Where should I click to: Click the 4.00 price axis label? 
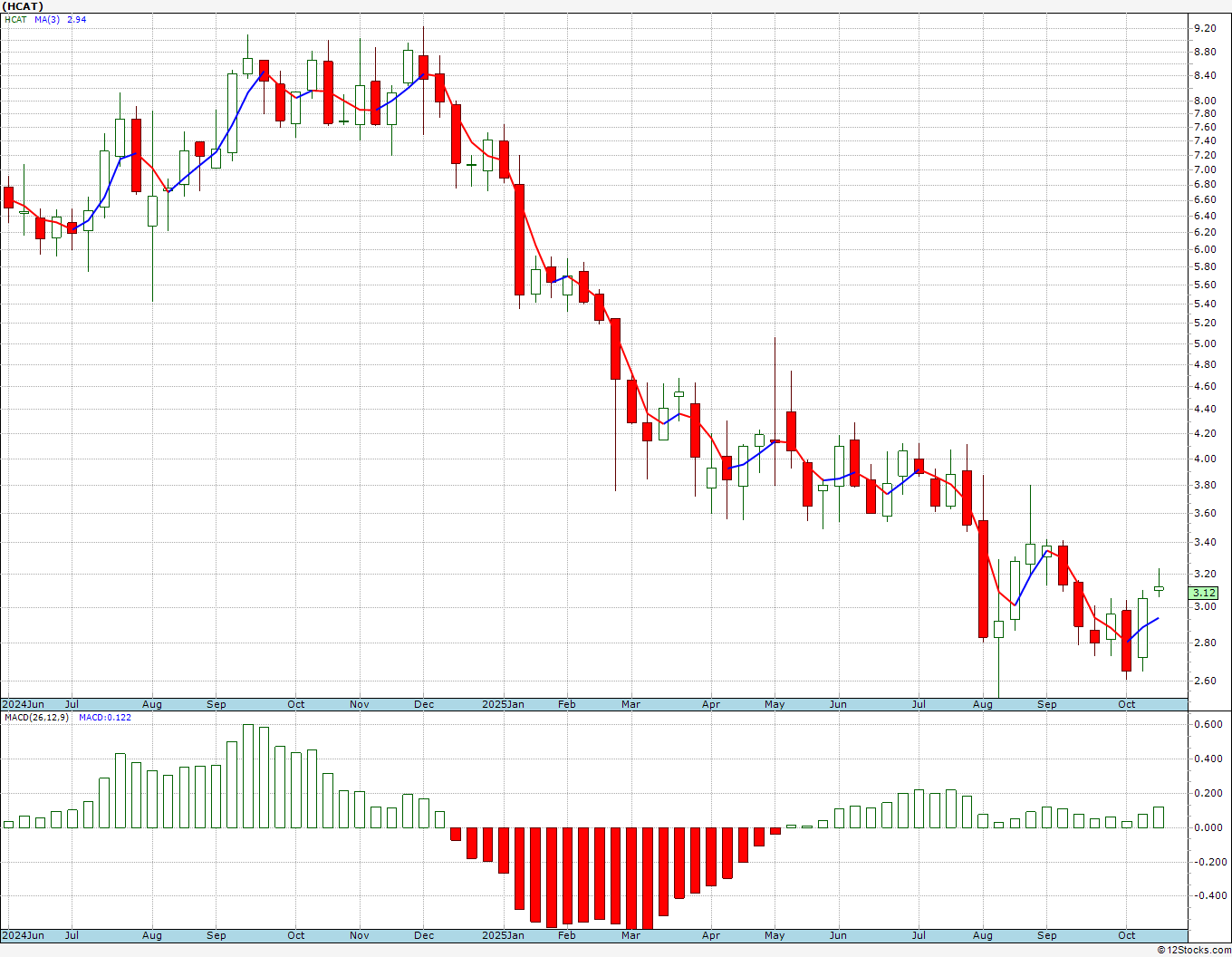(1205, 459)
